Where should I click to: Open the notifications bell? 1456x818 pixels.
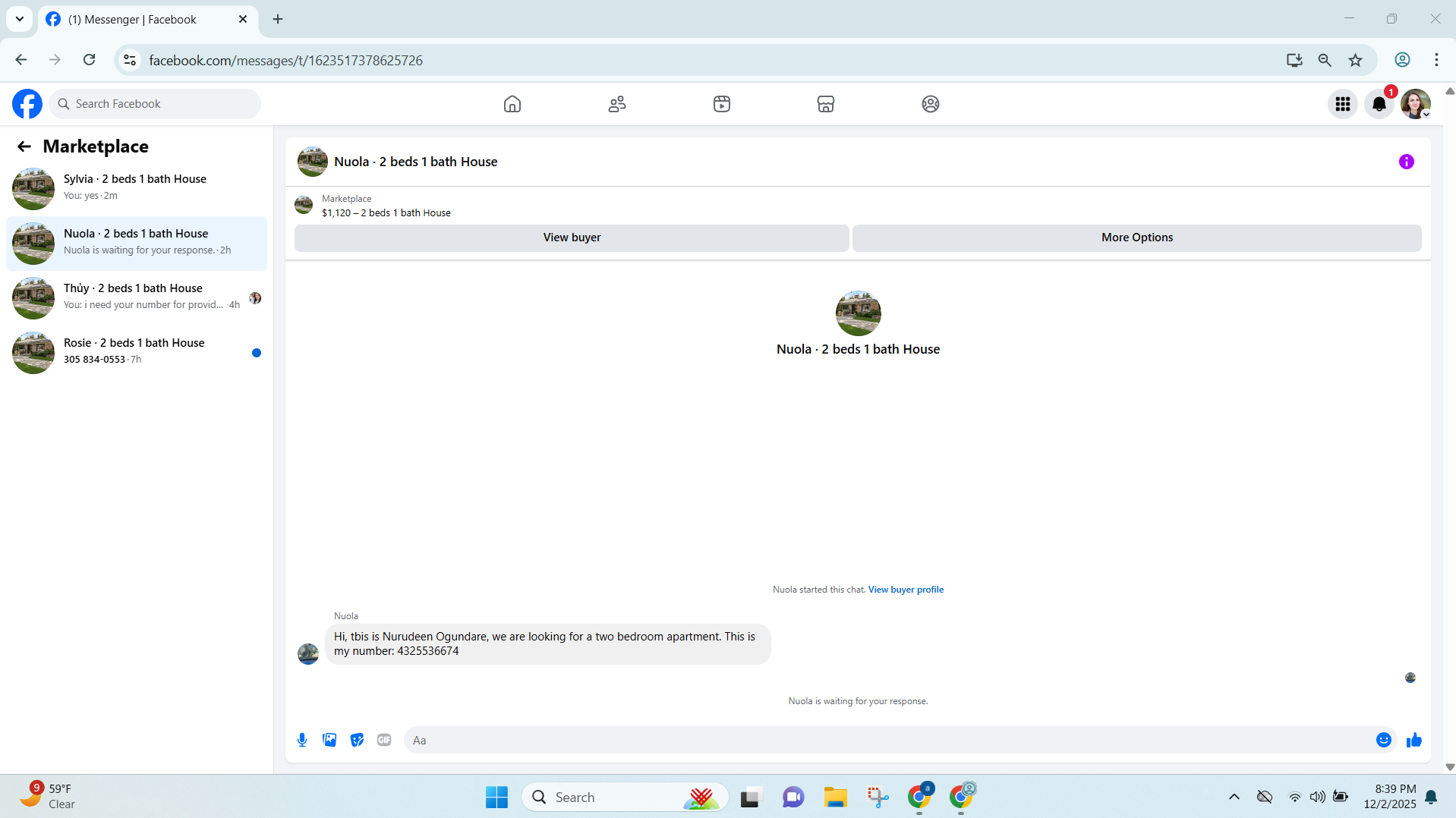[1379, 104]
